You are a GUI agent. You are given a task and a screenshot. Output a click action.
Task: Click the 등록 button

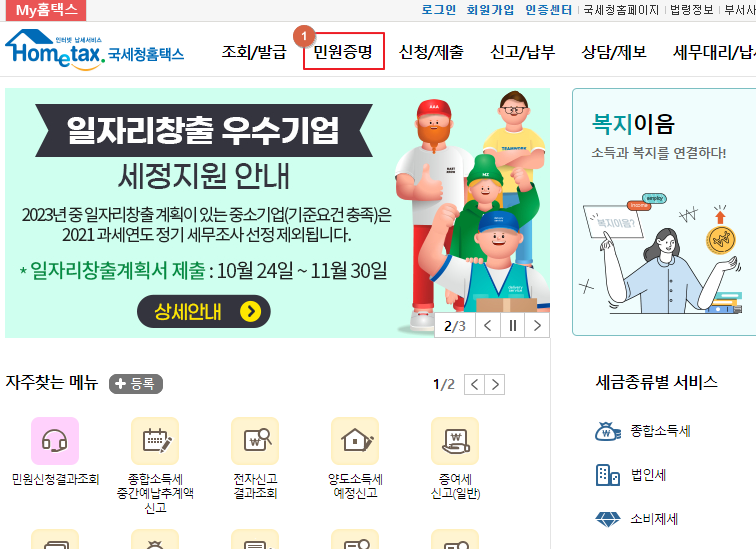tap(136, 384)
